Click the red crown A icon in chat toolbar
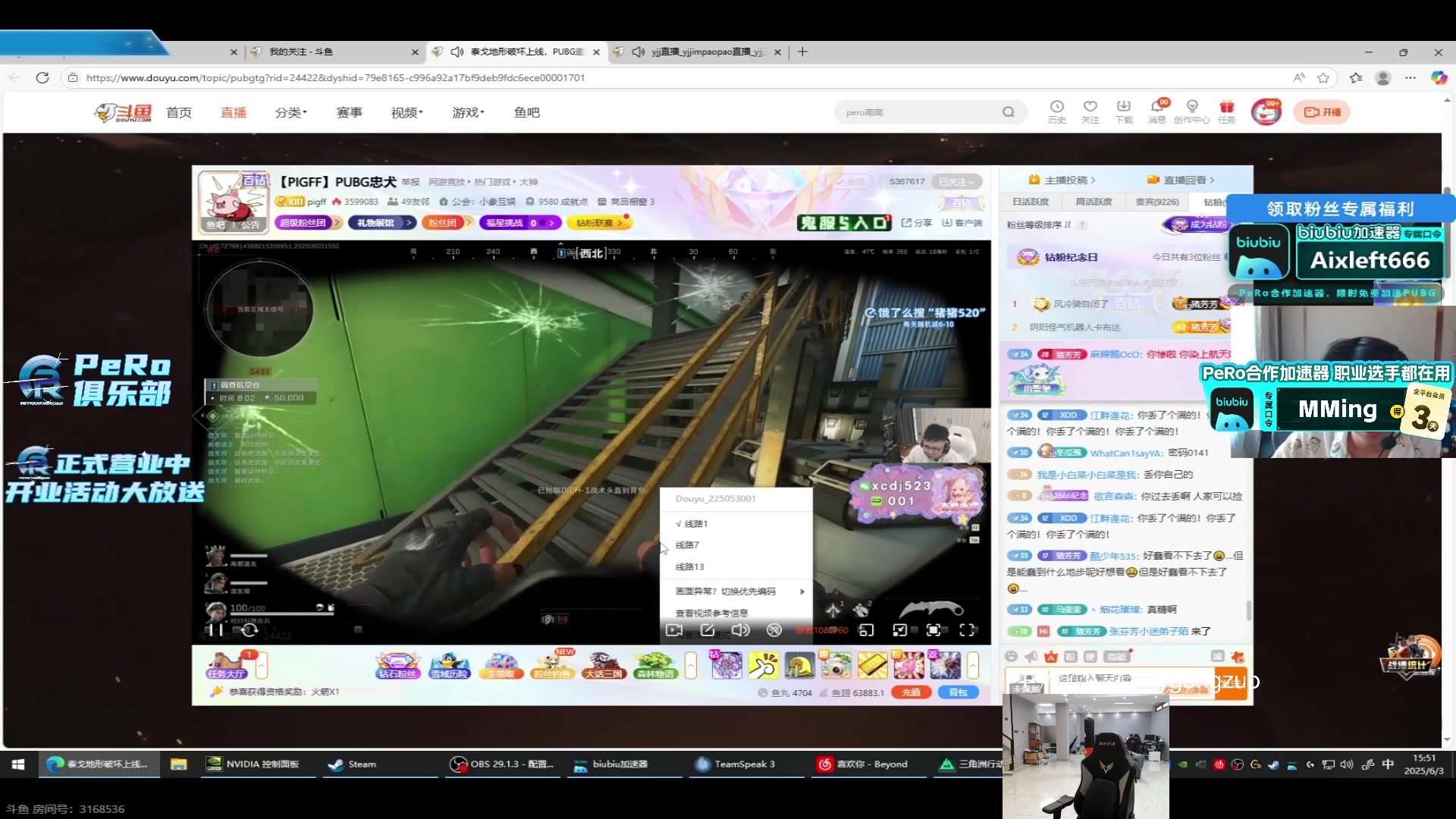Image resolution: width=1456 pixels, height=819 pixels. [x=1050, y=657]
